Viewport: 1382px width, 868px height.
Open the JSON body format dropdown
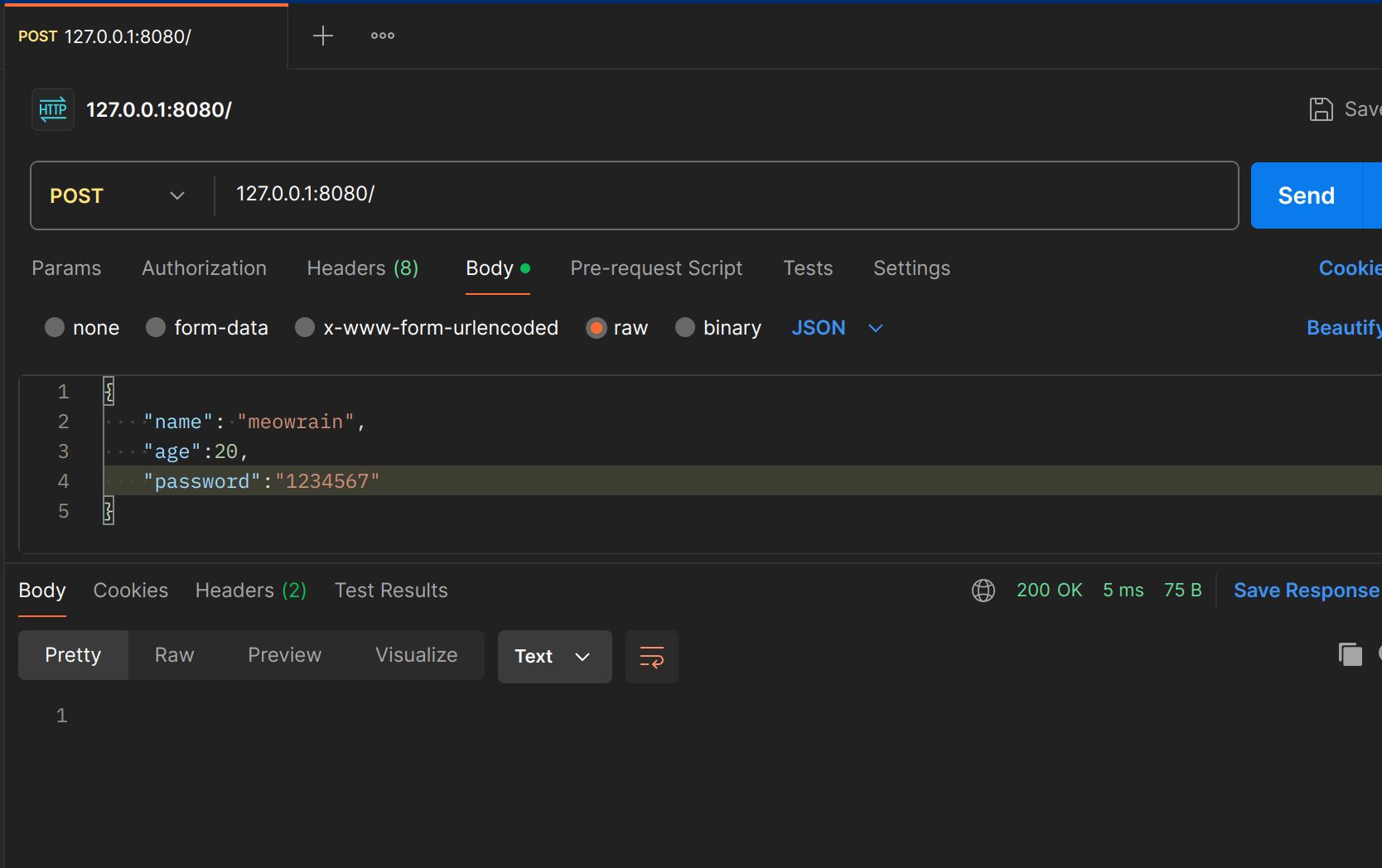tap(837, 328)
